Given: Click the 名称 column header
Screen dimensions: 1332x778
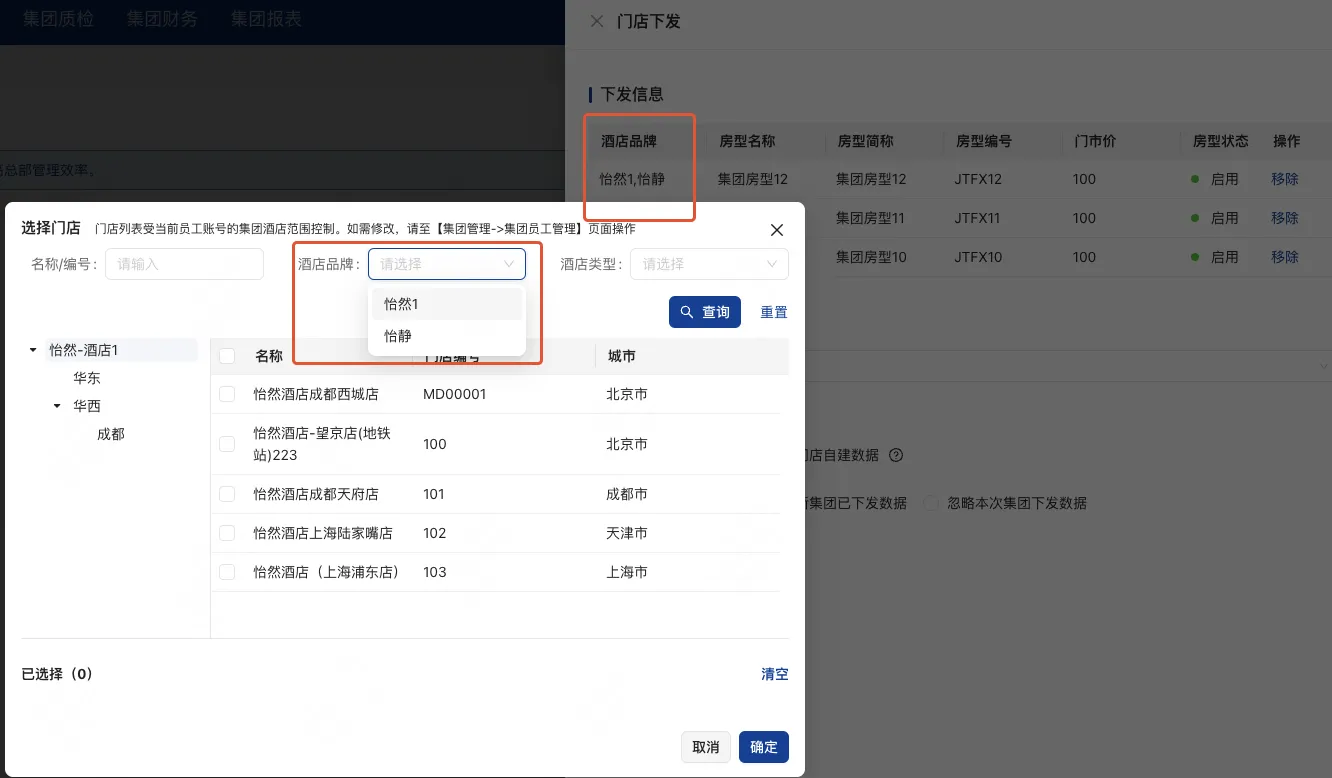Looking at the screenshot, I should (x=269, y=356).
